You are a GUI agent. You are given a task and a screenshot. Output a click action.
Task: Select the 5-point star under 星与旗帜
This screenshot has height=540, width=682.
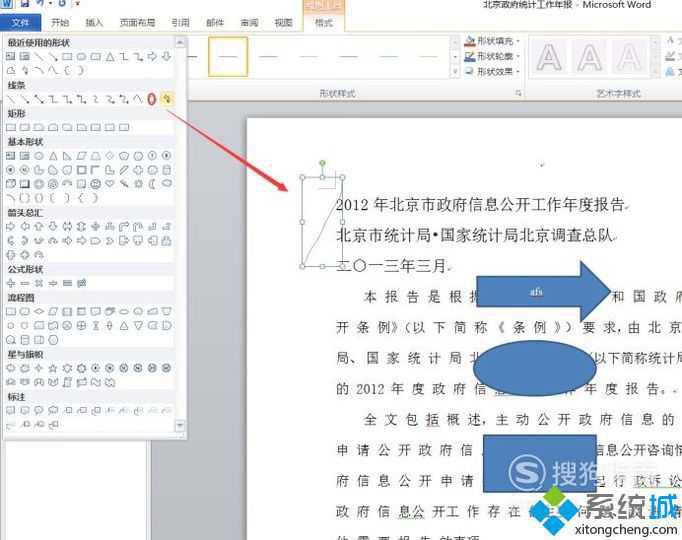(x=53, y=368)
